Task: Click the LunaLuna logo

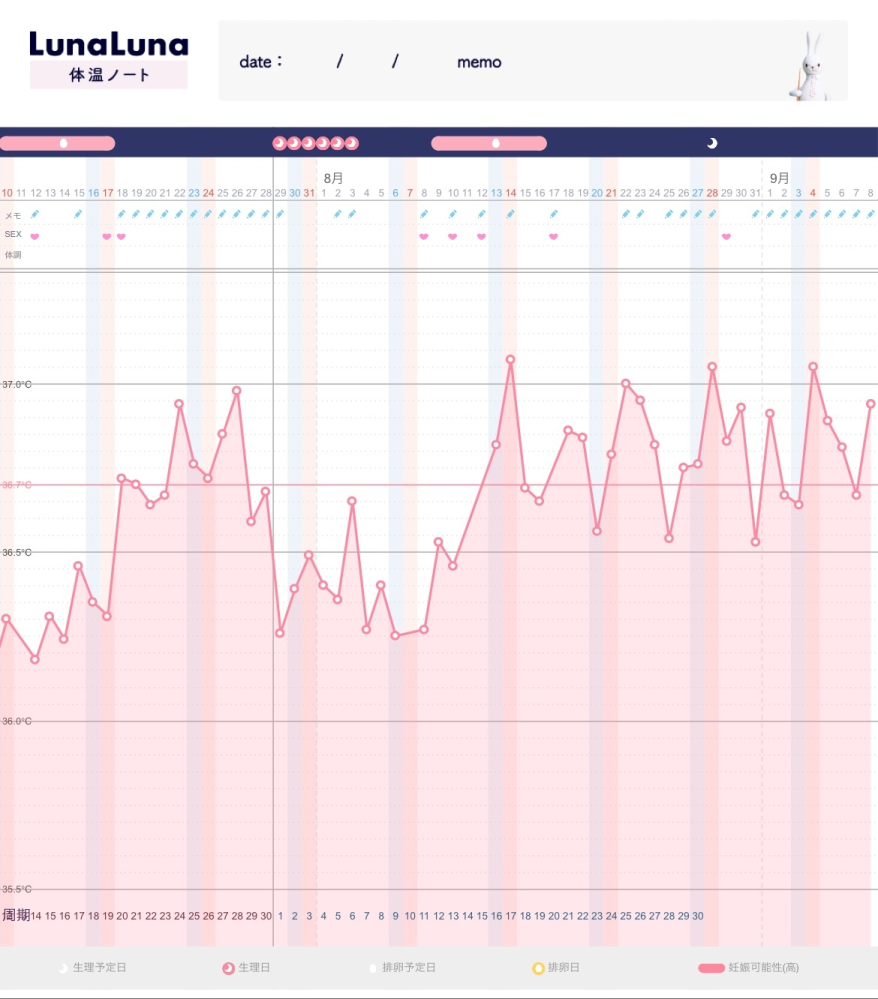Action: (x=108, y=44)
